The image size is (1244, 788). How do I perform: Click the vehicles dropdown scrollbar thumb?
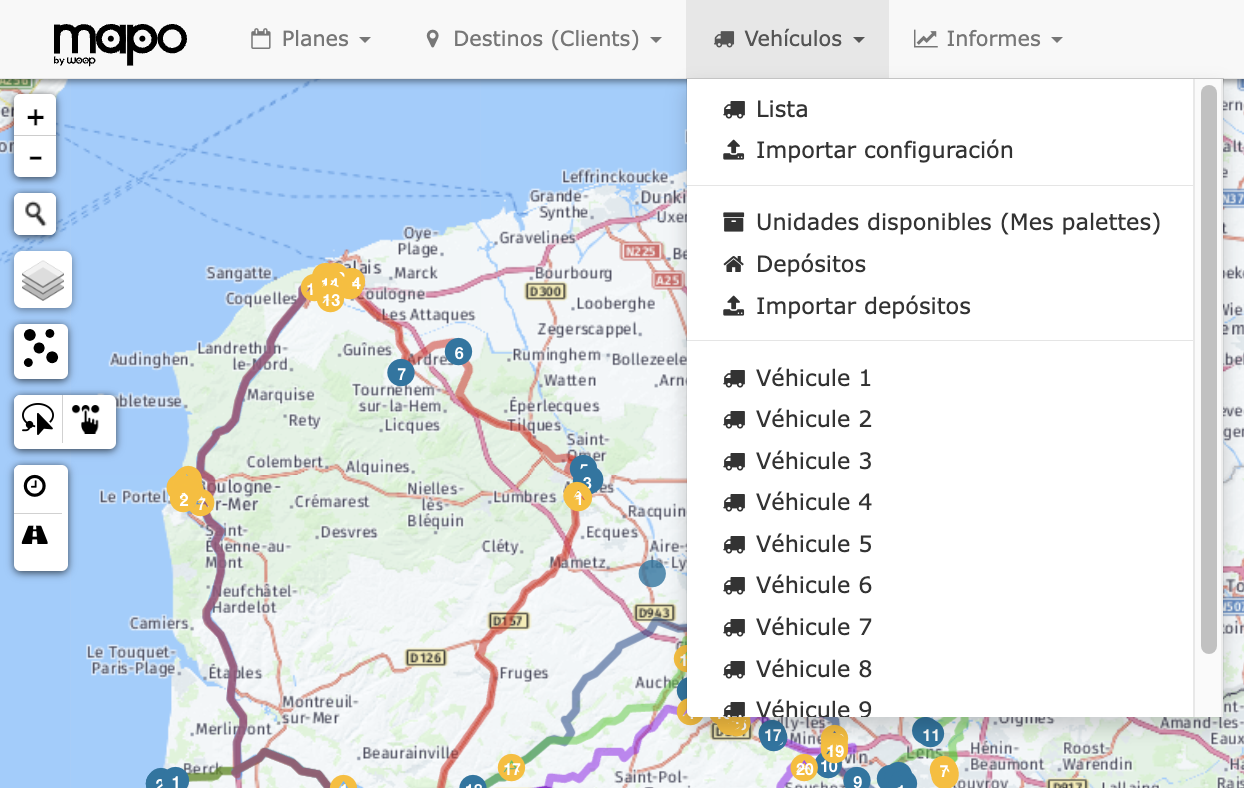point(1208,370)
